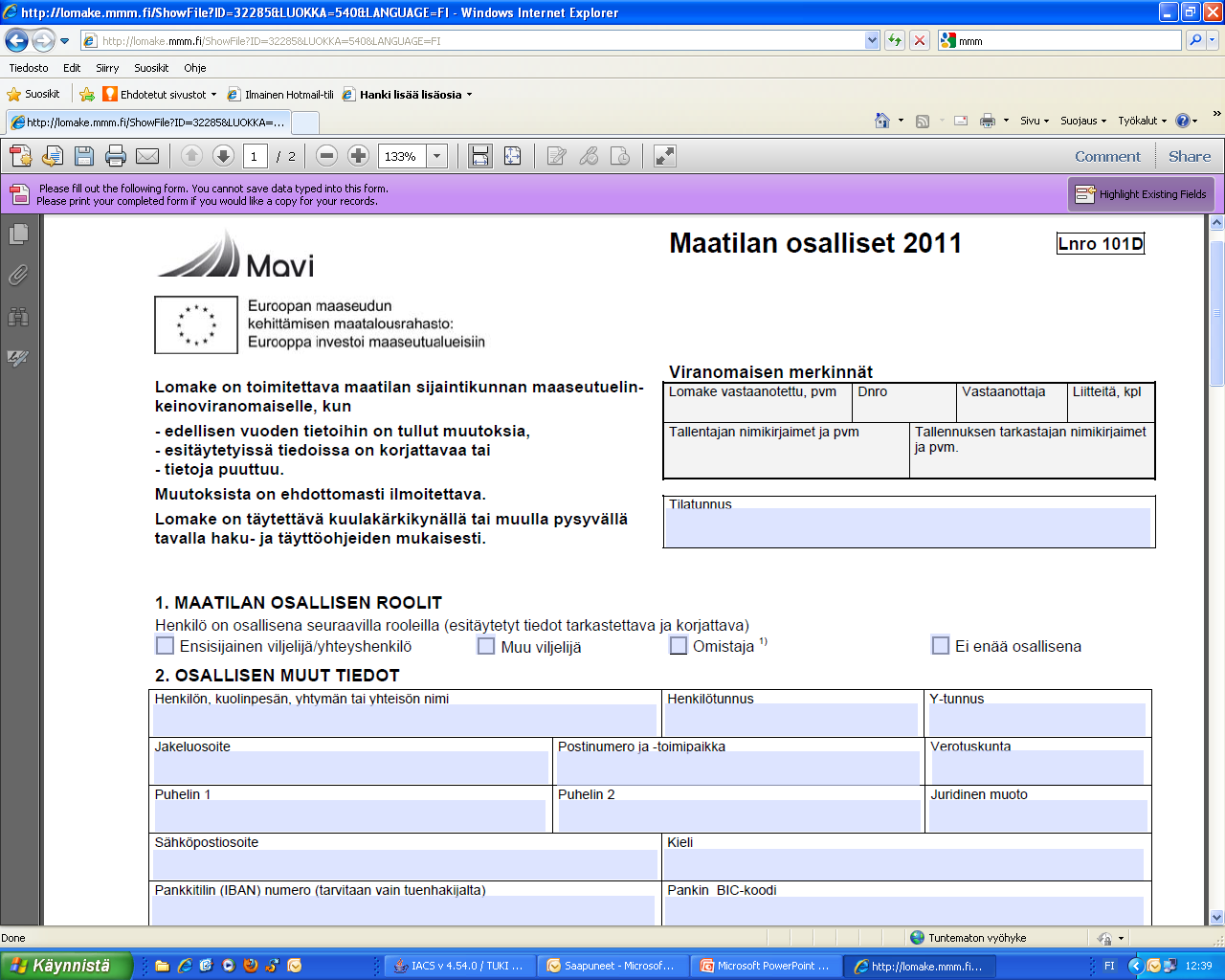Check Ensisijainen viljelijä/yhteyshenkilö checkbox

click(x=165, y=646)
